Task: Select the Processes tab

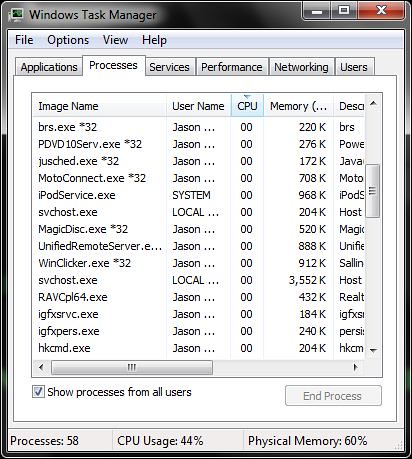Action: (x=113, y=65)
